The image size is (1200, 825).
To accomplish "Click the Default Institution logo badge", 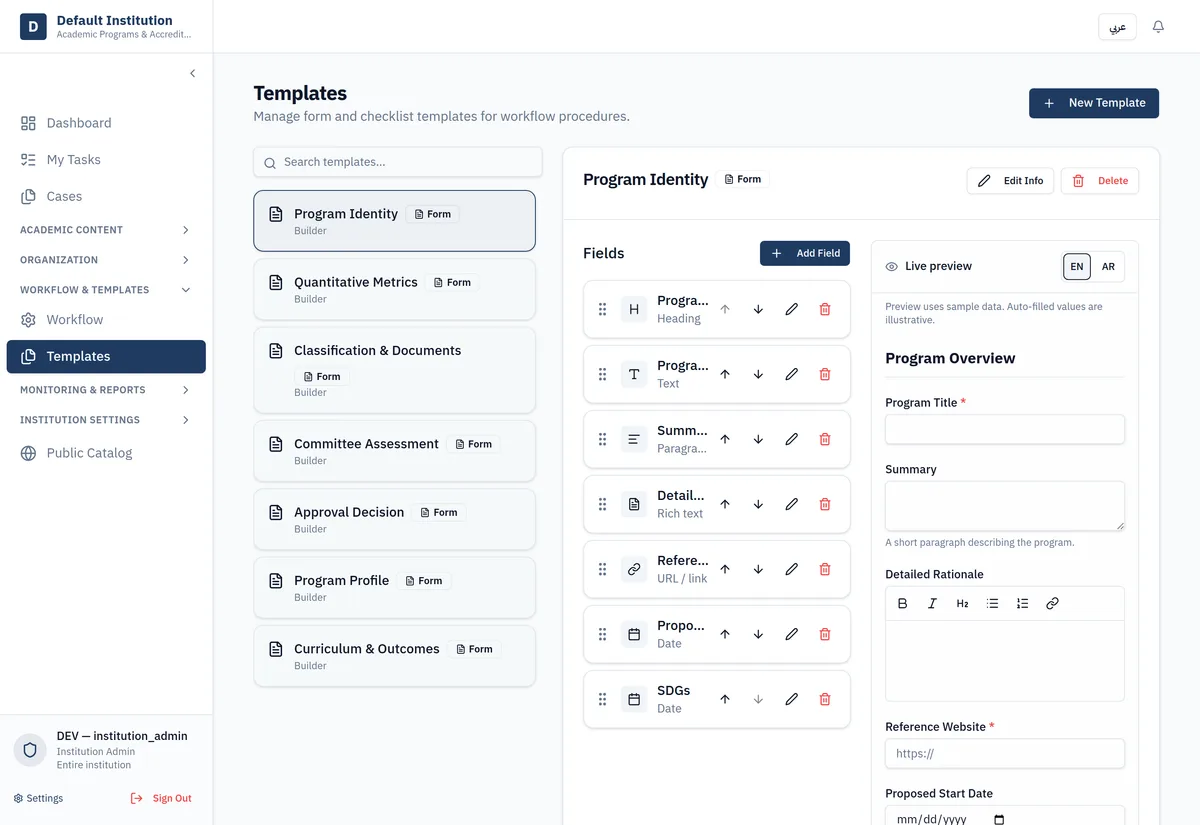I will [x=33, y=27].
